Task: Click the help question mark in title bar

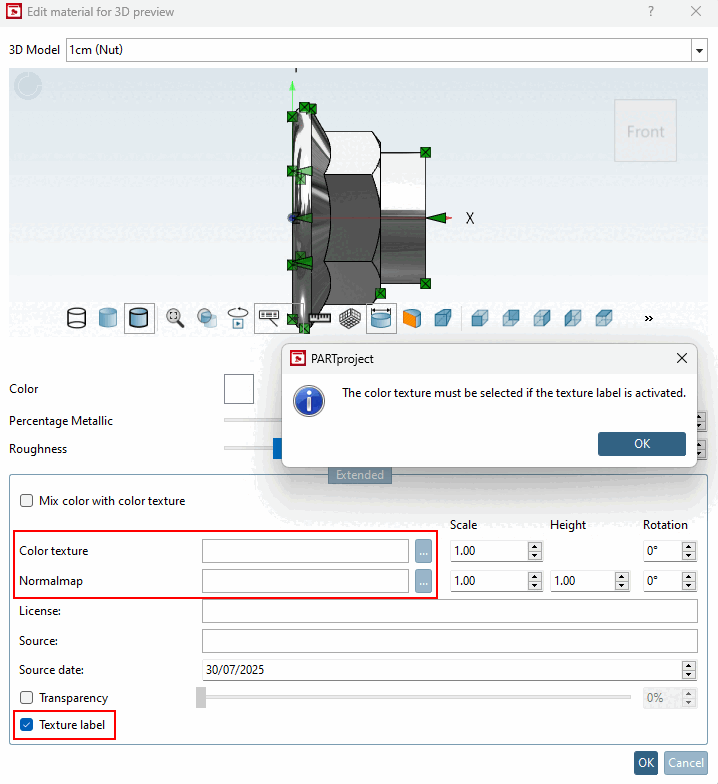Action: coord(650,11)
